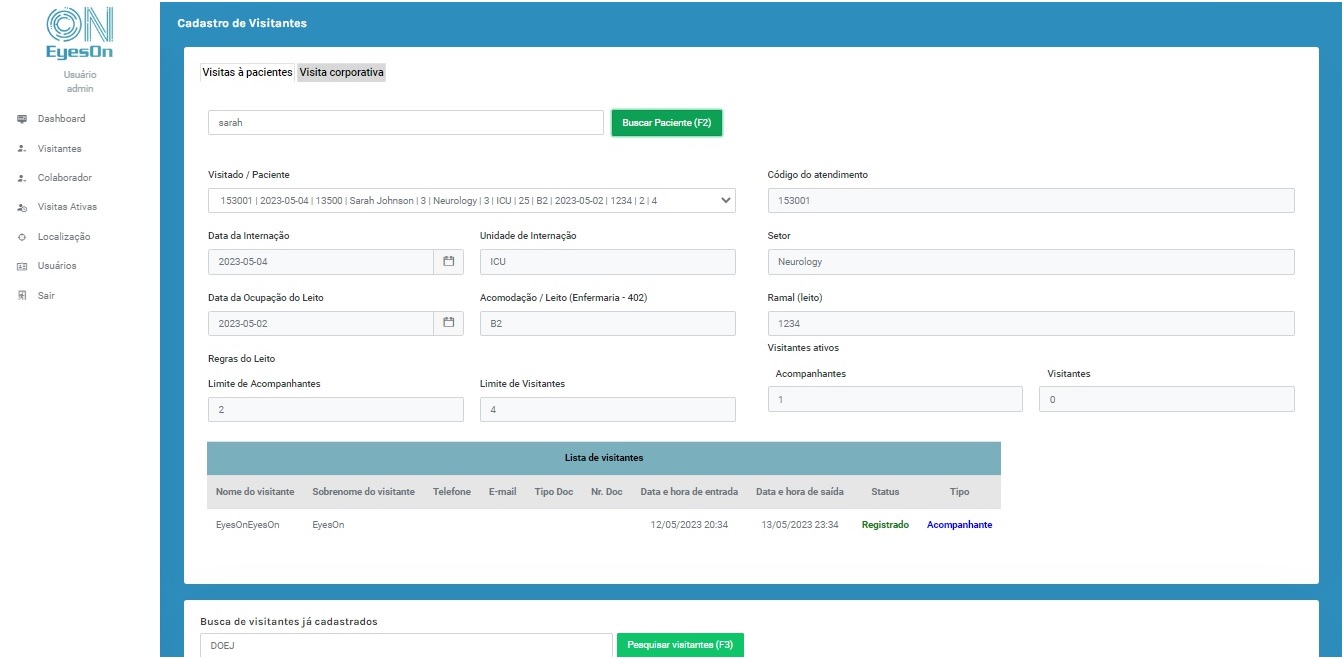Select the Visitas à pacientes tab
This screenshot has width=1343, height=659.
point(247,73)
